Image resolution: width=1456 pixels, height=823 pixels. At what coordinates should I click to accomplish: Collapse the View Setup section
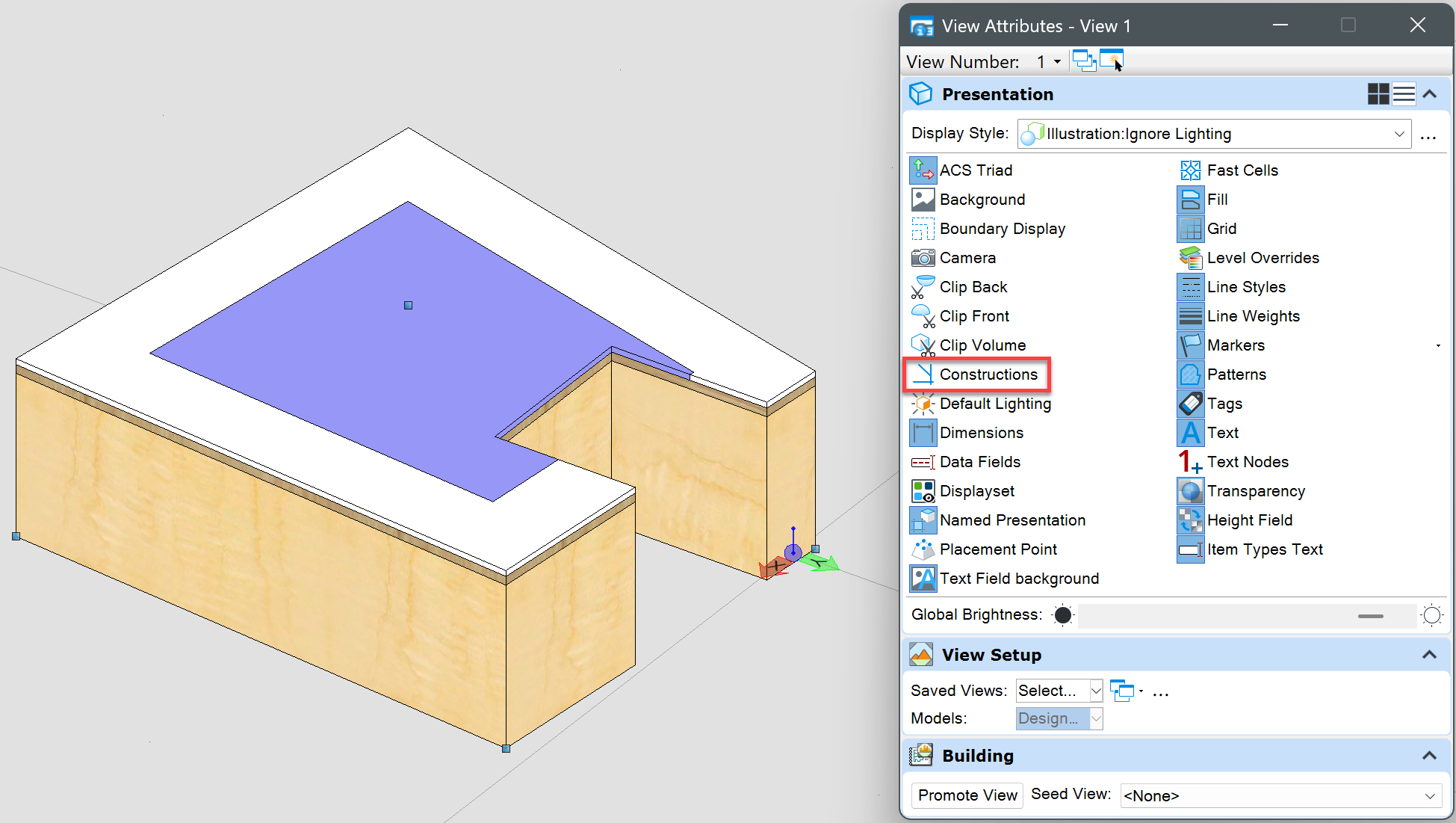coord(1429,655)
